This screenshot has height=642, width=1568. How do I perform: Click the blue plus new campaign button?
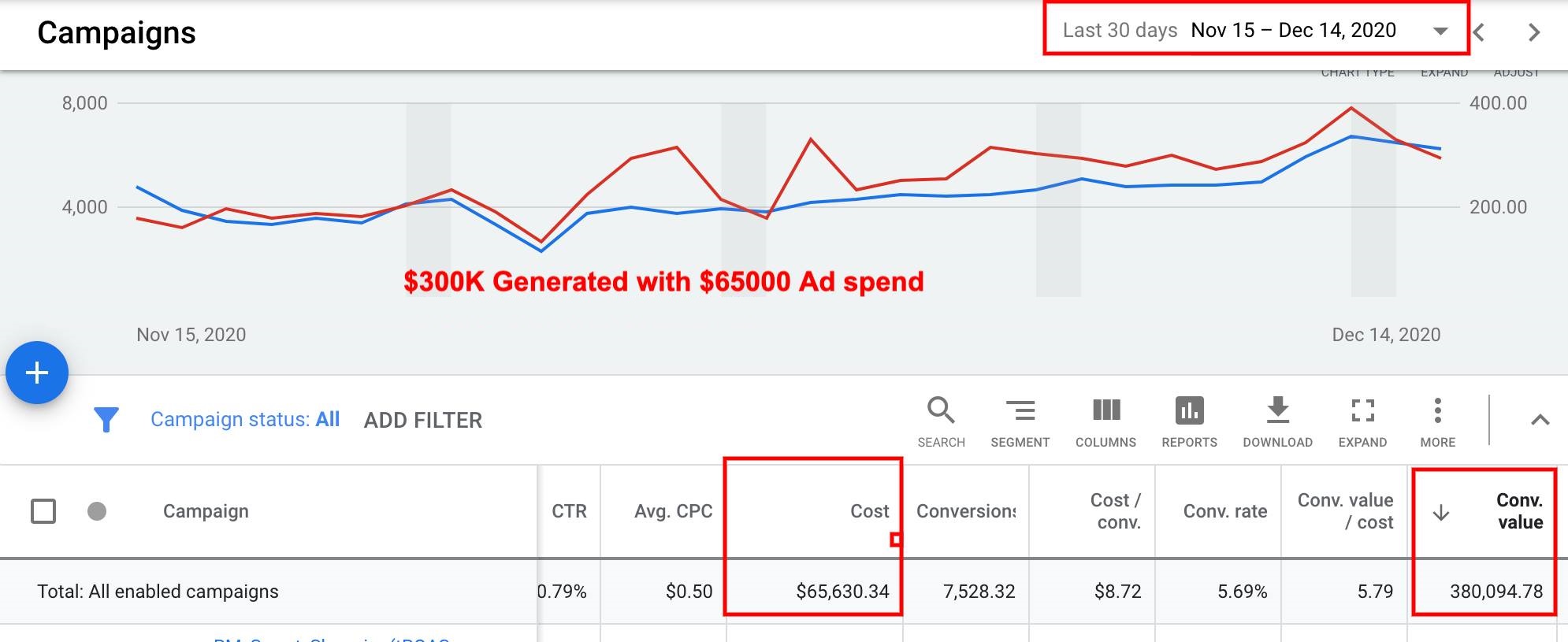pos(37,373)
